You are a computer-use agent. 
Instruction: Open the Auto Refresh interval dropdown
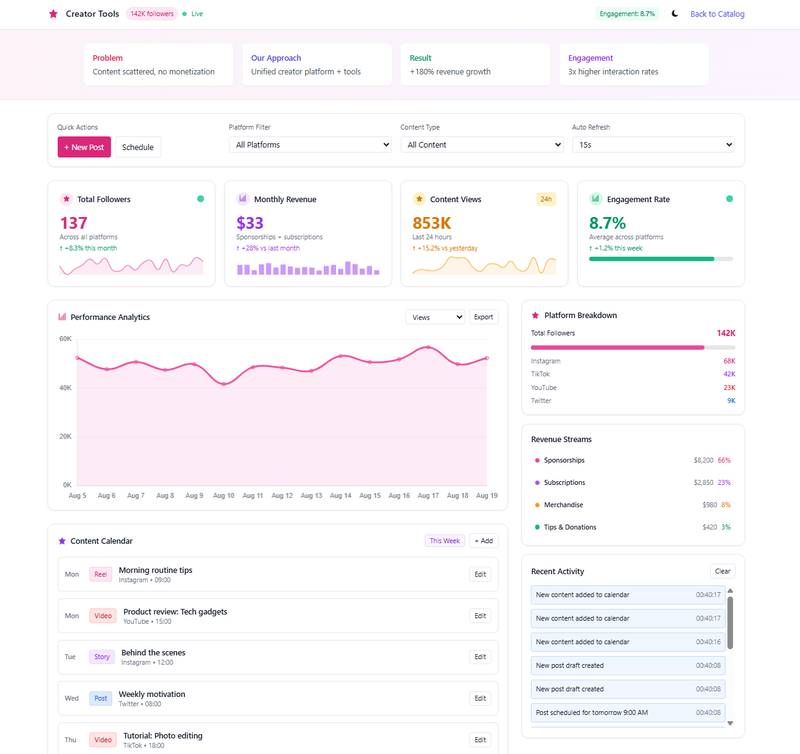653,145
